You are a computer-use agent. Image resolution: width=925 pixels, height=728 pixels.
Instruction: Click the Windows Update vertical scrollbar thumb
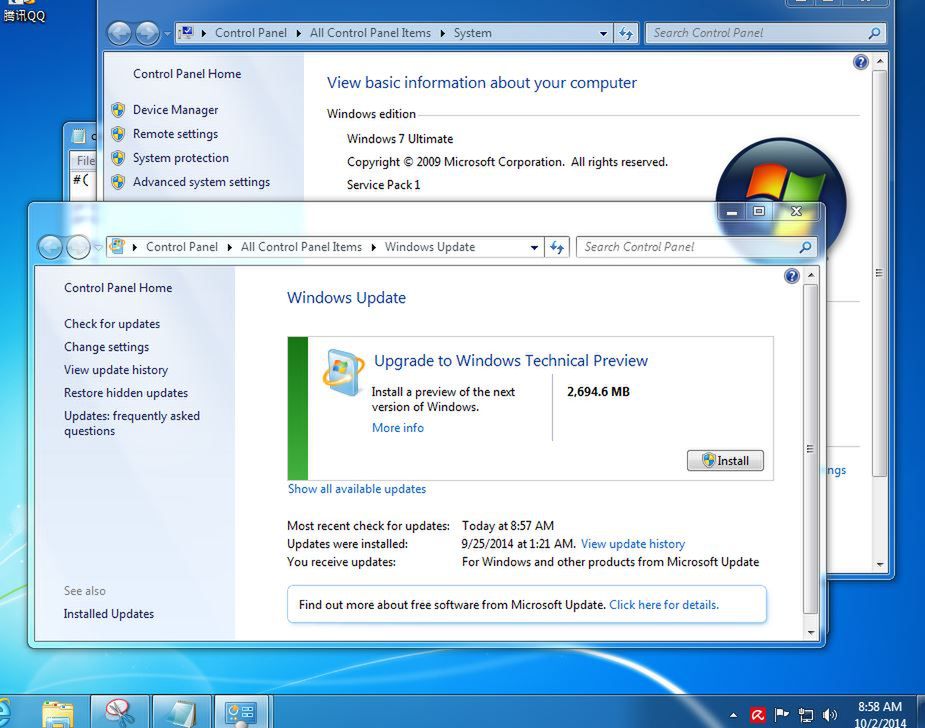(811, 449)
